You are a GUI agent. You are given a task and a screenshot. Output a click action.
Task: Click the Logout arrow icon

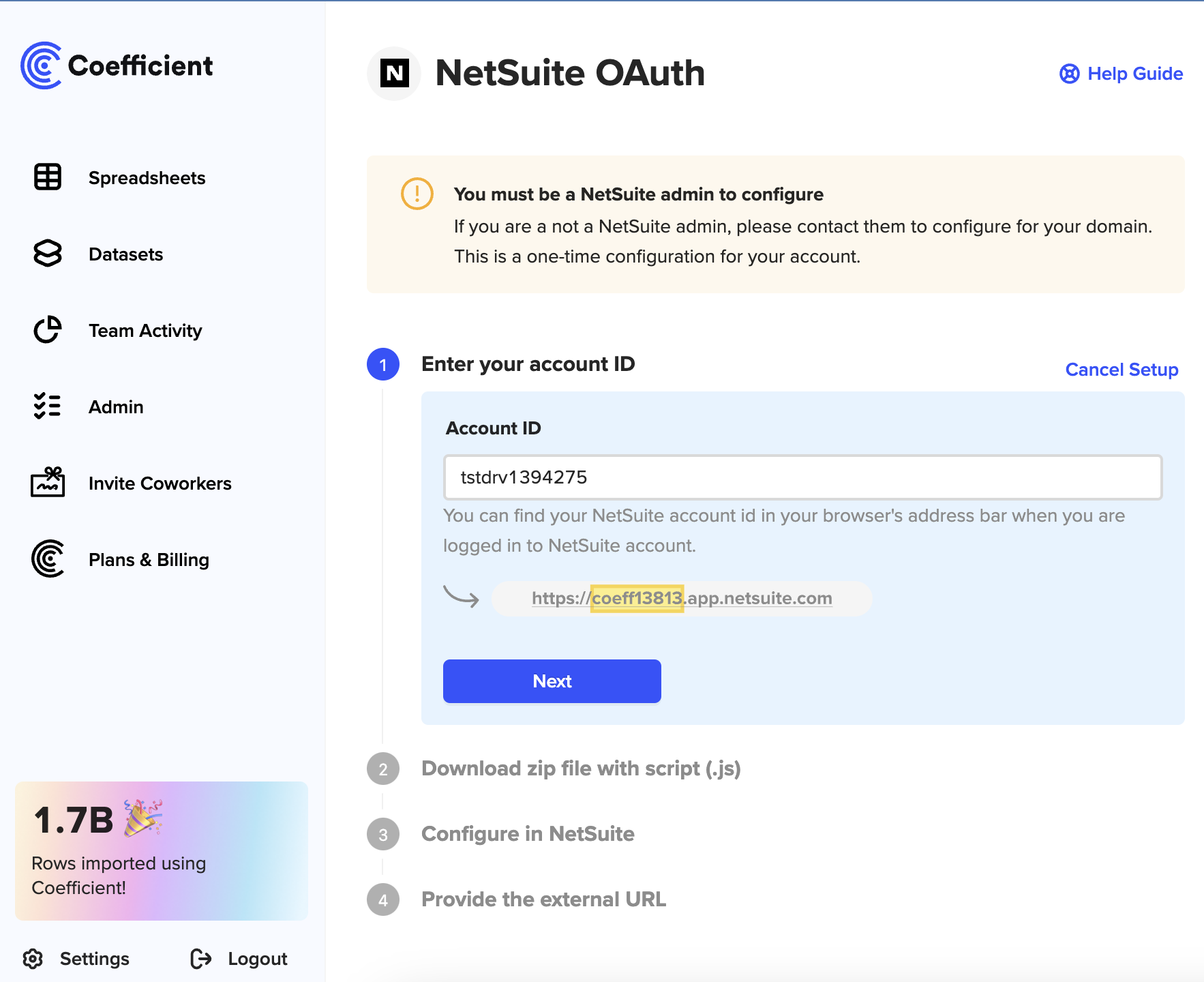[x=201, y=959]
